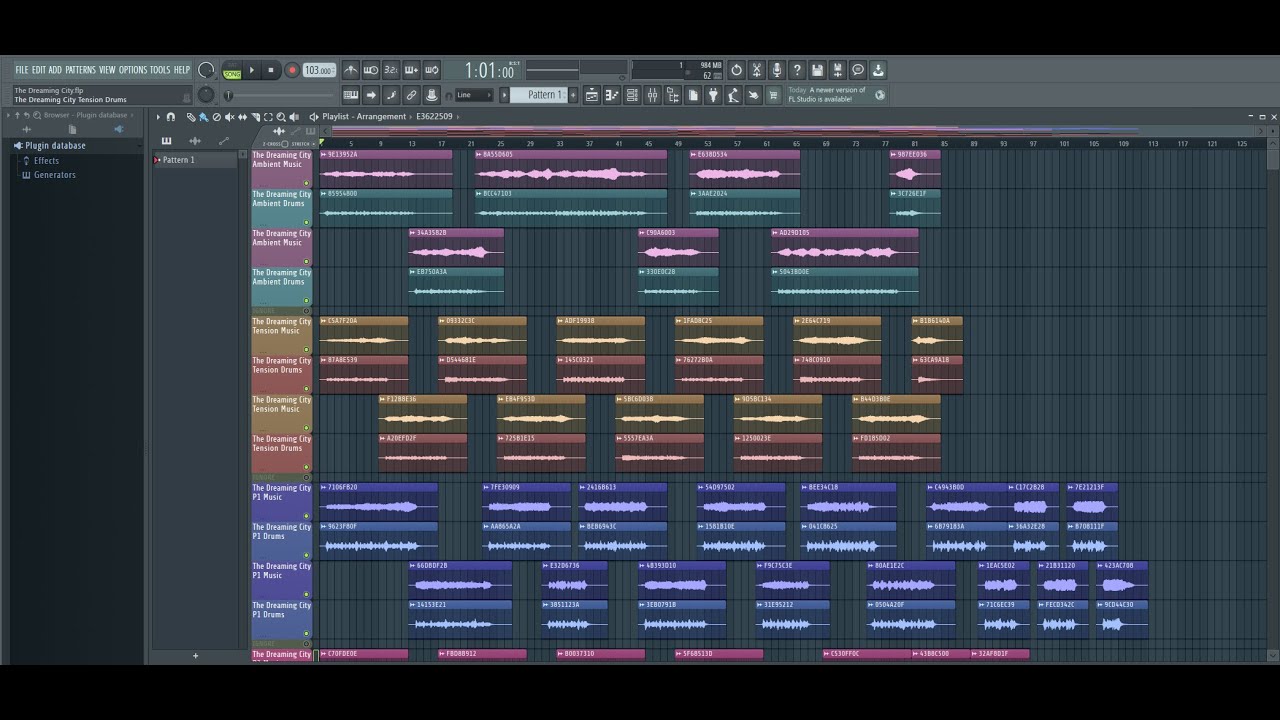Click the one-click audio recording microphone

coord(776,70)
